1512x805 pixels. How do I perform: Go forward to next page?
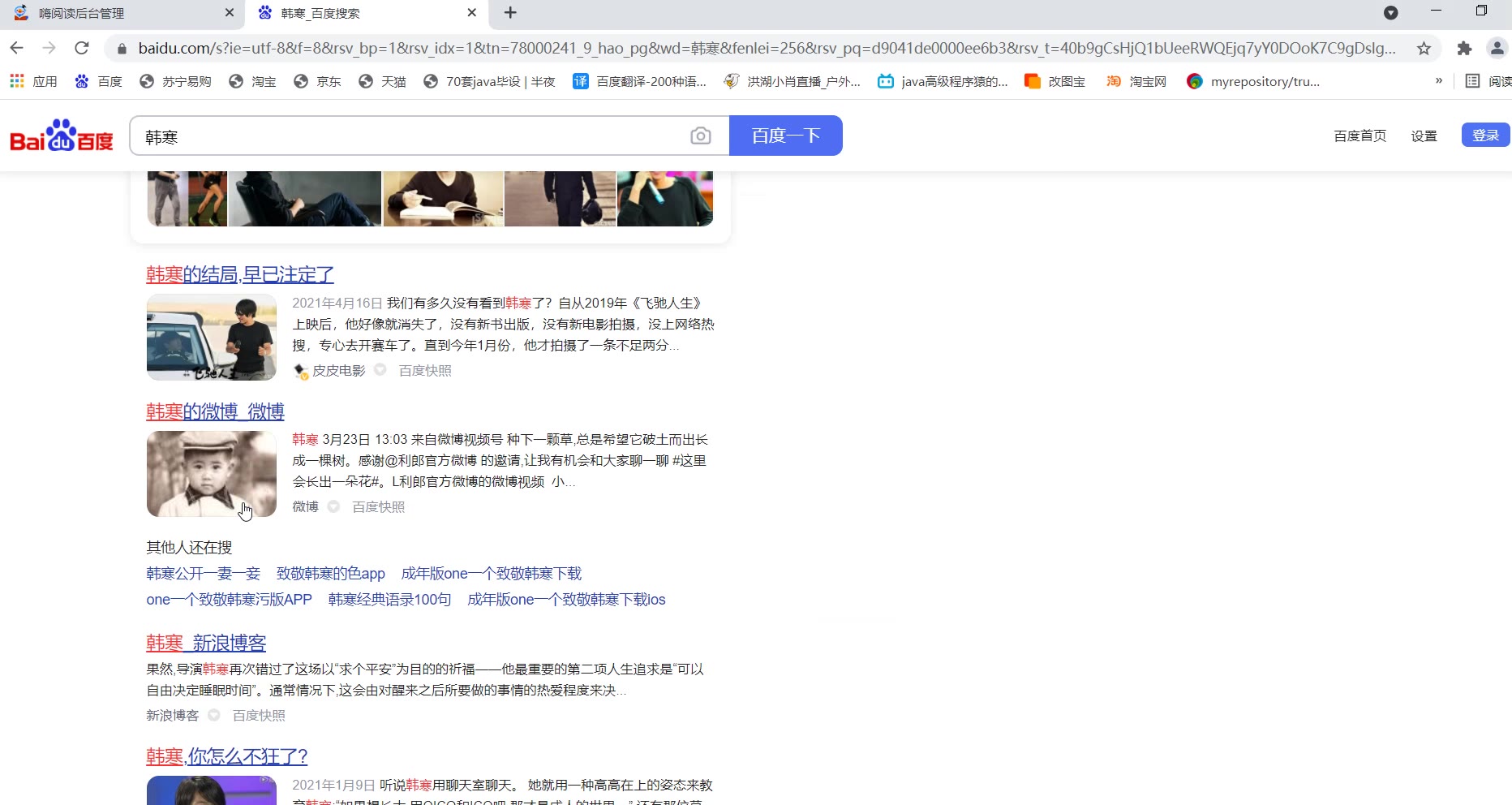[49, 48]
